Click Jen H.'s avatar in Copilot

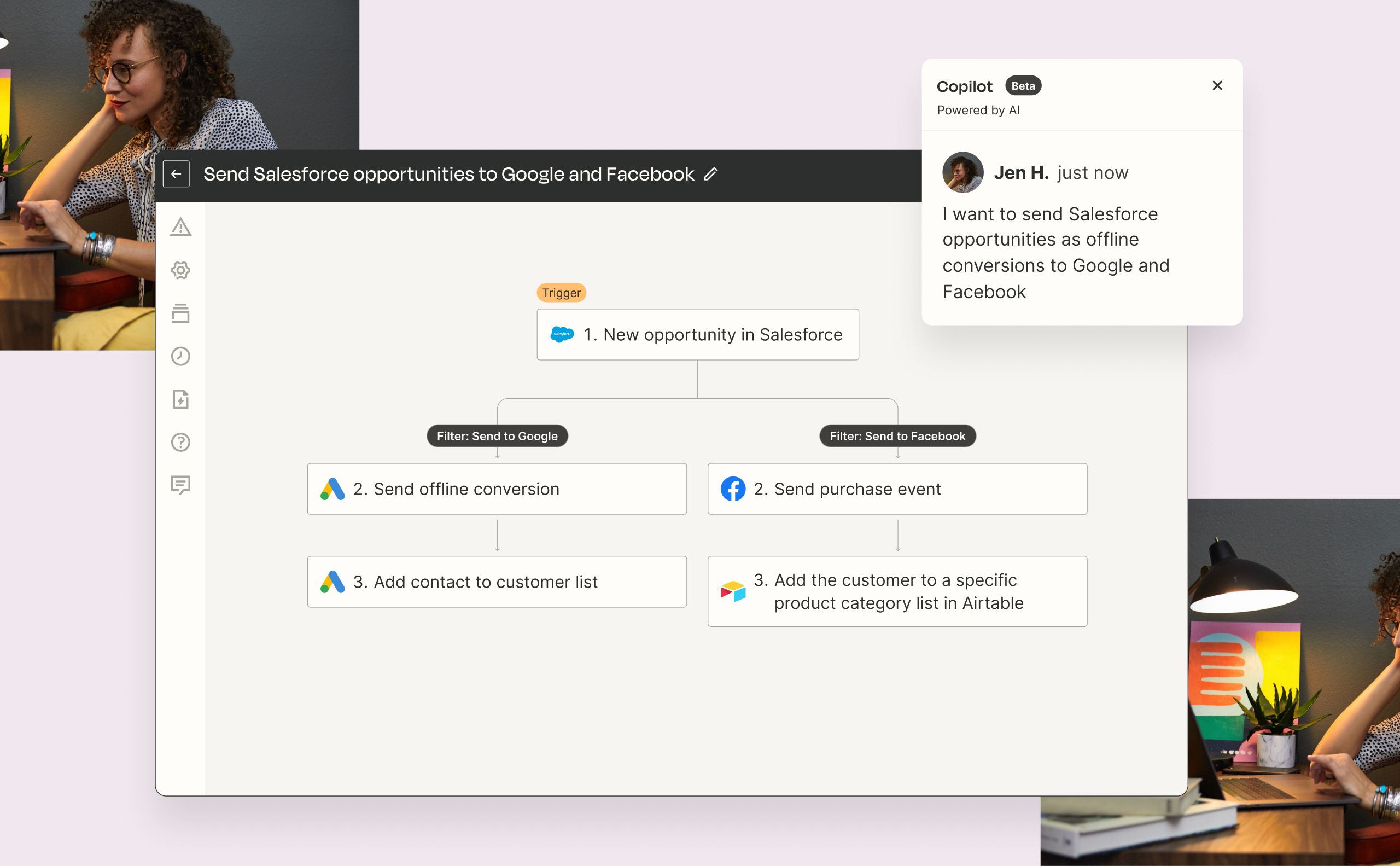coord(962,172)
